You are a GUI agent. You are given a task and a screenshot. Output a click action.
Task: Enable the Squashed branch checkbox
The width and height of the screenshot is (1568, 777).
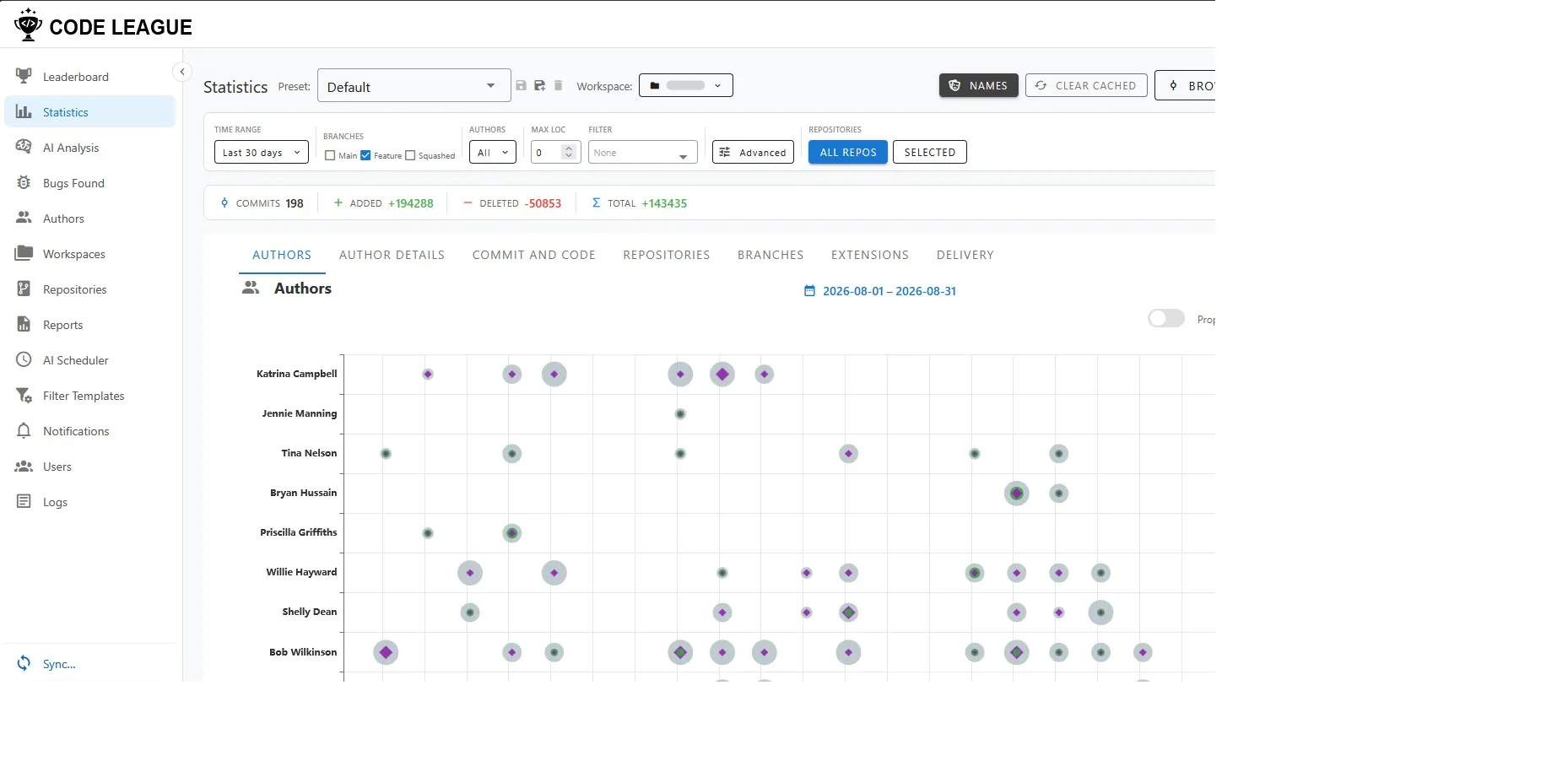[x=410, y=155]
